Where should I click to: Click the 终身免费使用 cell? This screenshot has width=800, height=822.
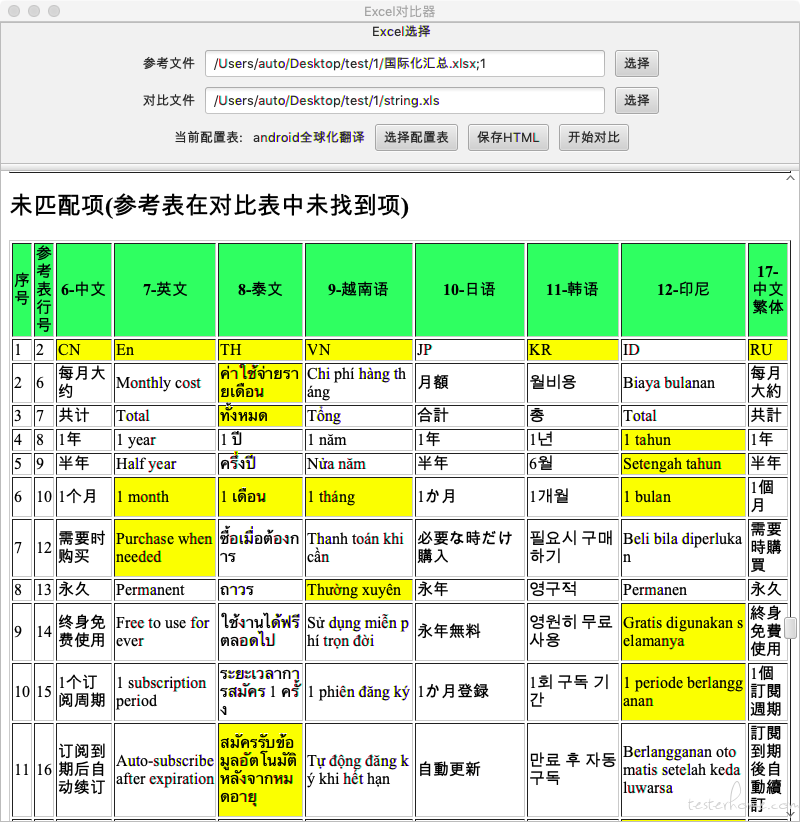point(84,632)
